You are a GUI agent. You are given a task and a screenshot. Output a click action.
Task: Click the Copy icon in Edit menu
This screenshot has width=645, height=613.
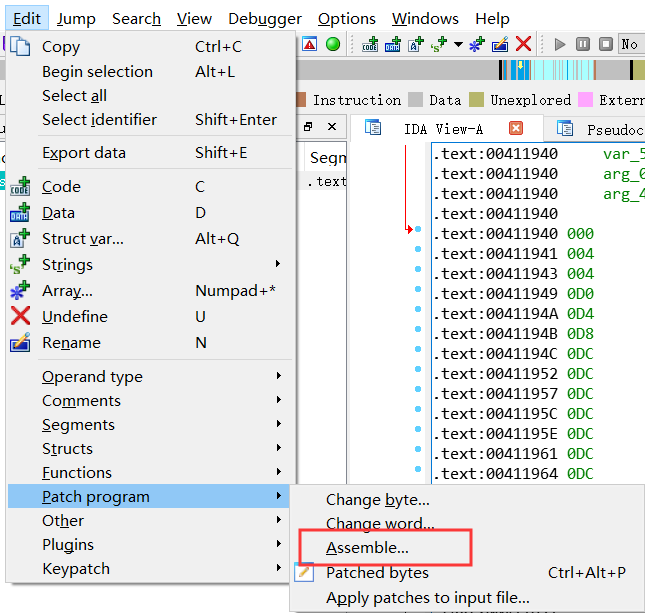pos(20,46)
